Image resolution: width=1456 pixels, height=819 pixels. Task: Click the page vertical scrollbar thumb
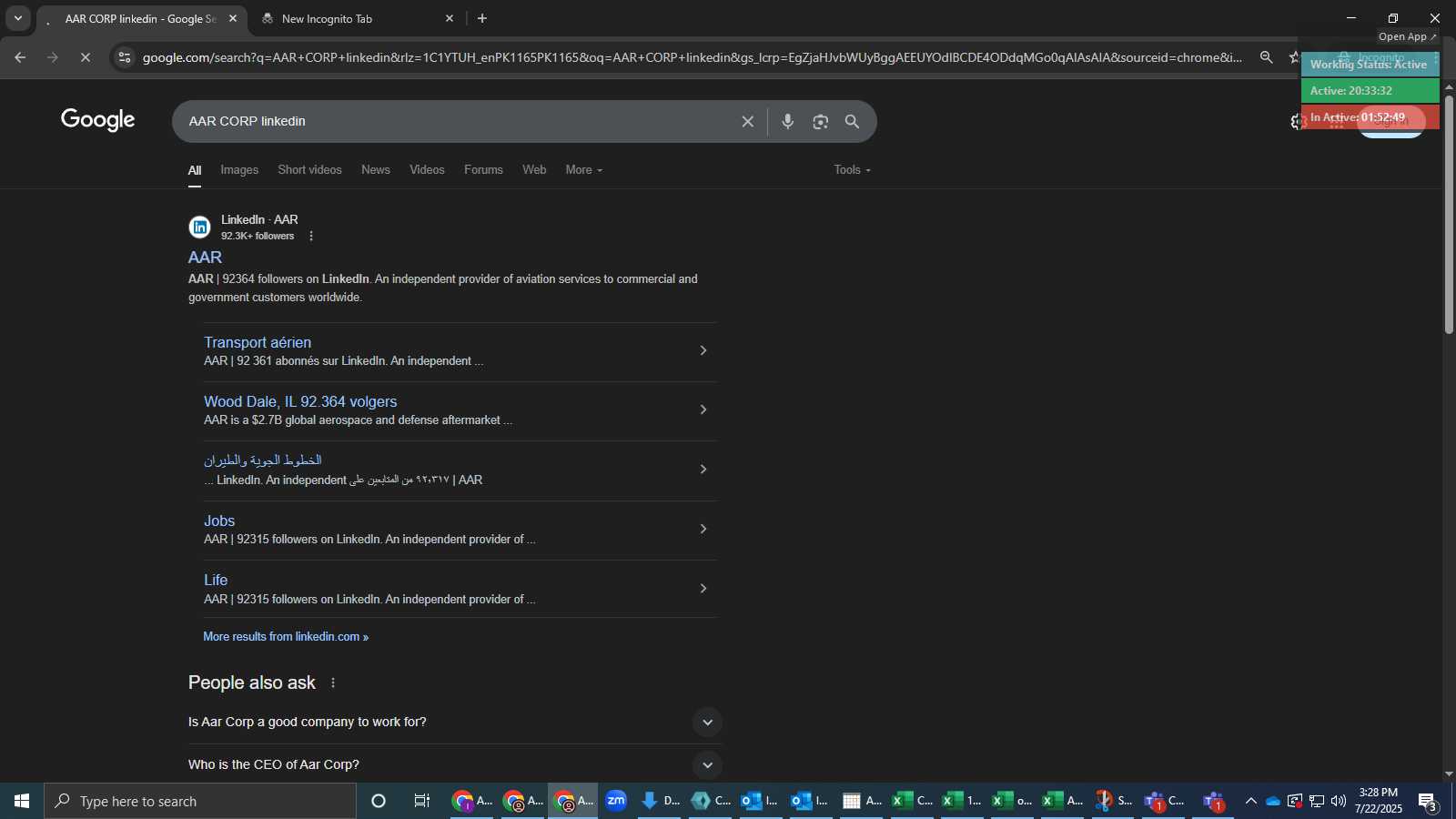coord(1449,214)
